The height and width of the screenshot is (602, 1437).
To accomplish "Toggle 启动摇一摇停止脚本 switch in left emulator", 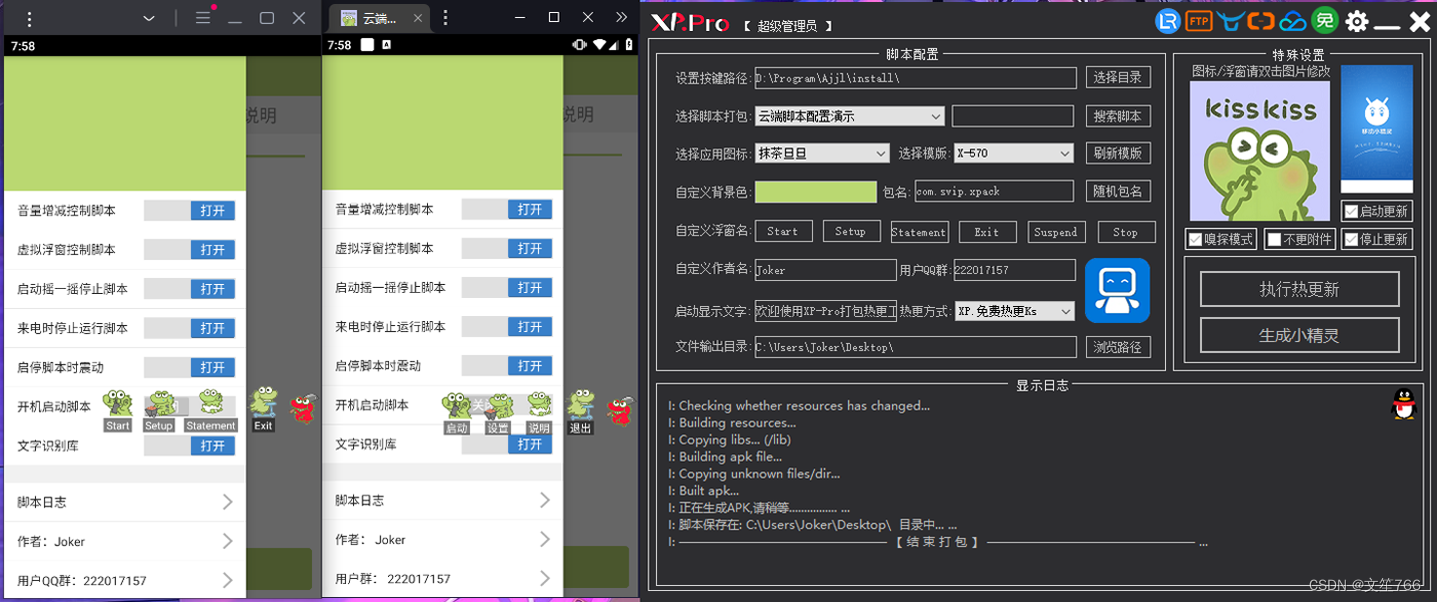I will 190,288.
